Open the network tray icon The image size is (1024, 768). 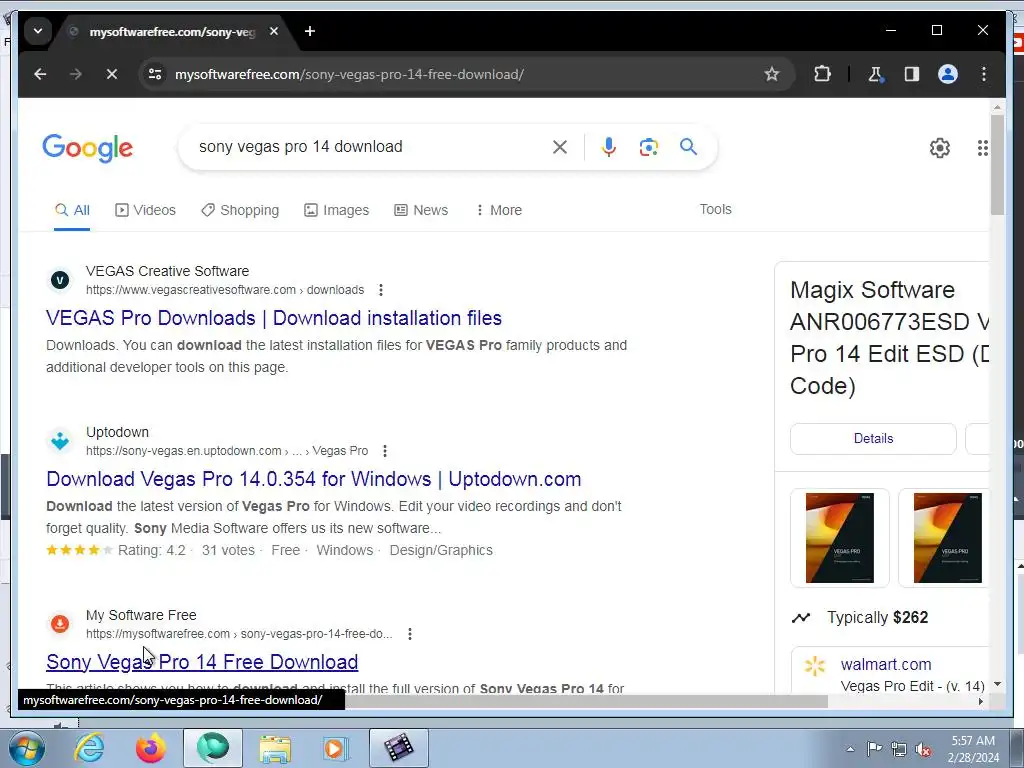pyautogui.click(x=899, y=750)
